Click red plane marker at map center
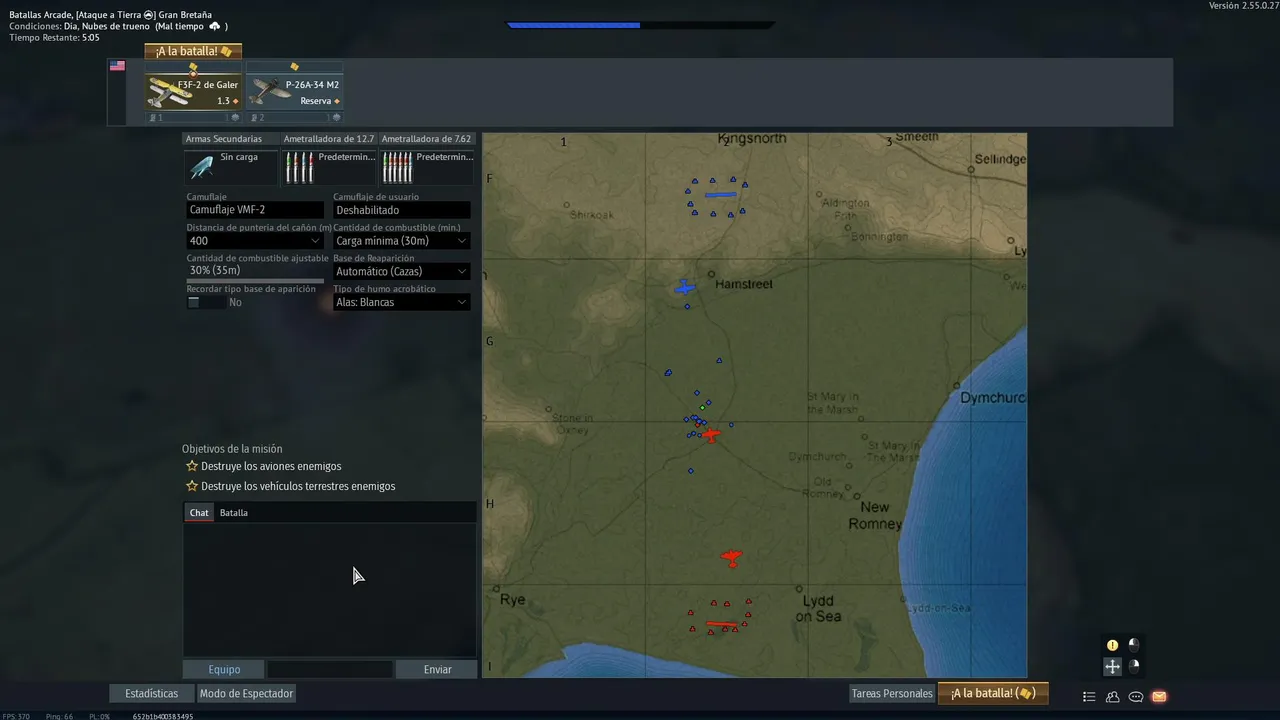1280x720 pixels. point(710,434)
